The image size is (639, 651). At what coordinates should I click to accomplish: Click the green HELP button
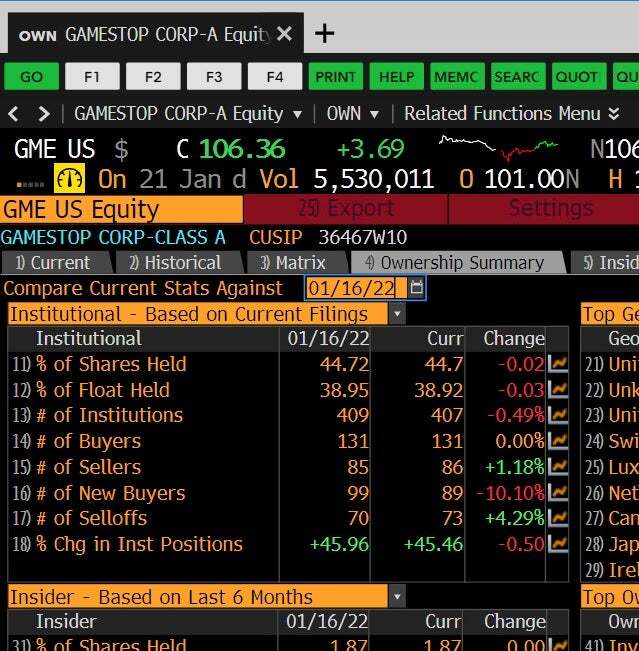(397, 76)
